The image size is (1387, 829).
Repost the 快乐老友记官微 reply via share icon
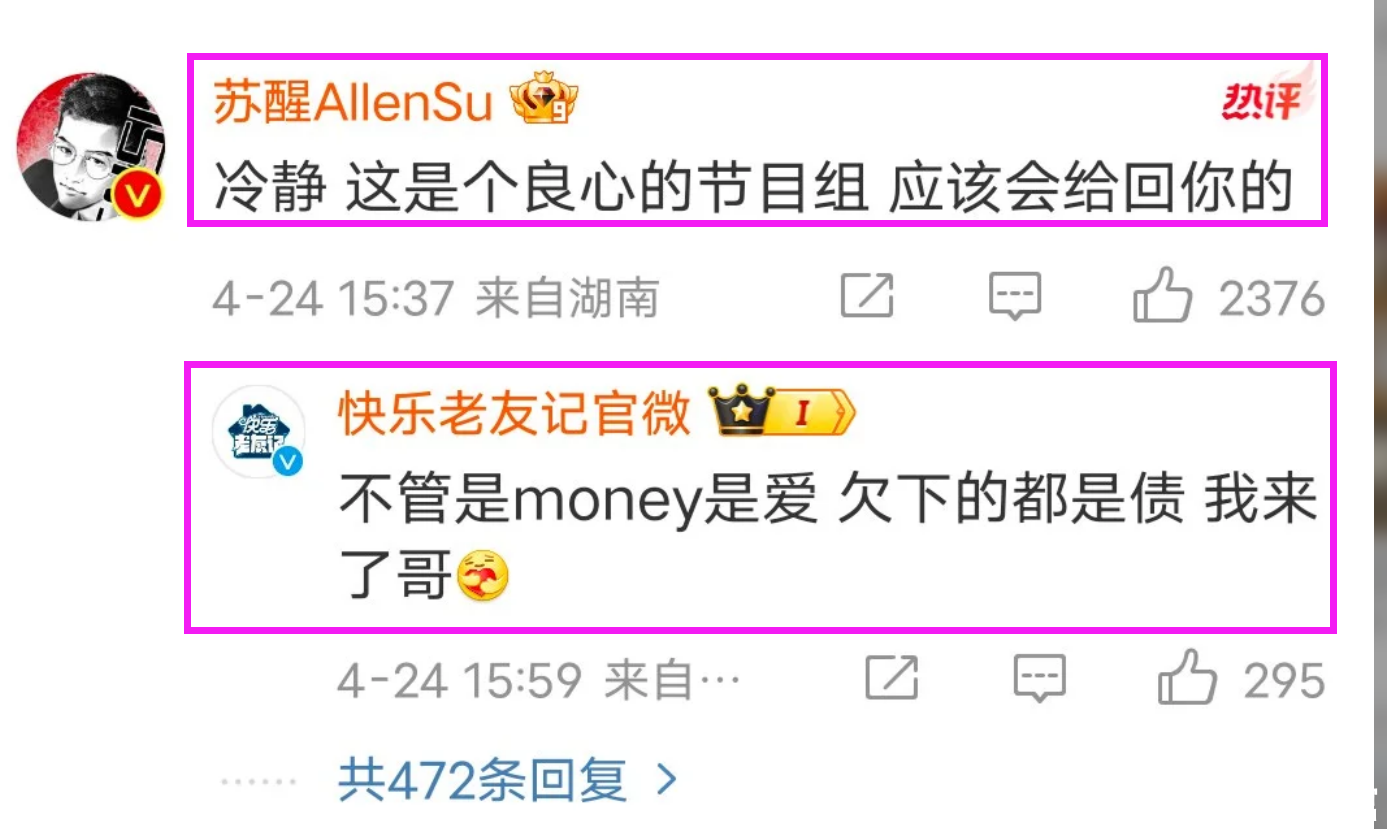pyautogui.click(x=892, y=678)
